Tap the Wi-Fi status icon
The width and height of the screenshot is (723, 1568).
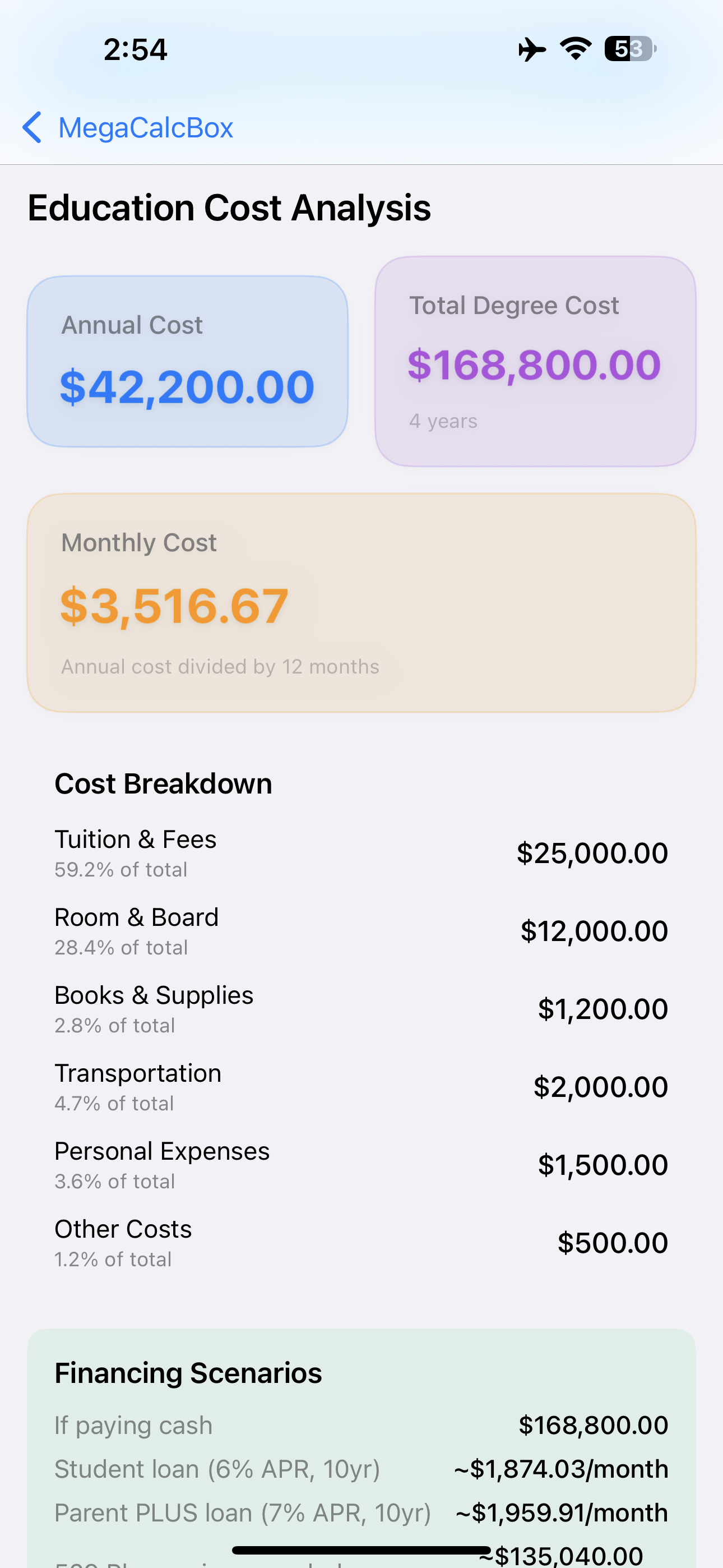pyautogui.click(x=576, y=49)
